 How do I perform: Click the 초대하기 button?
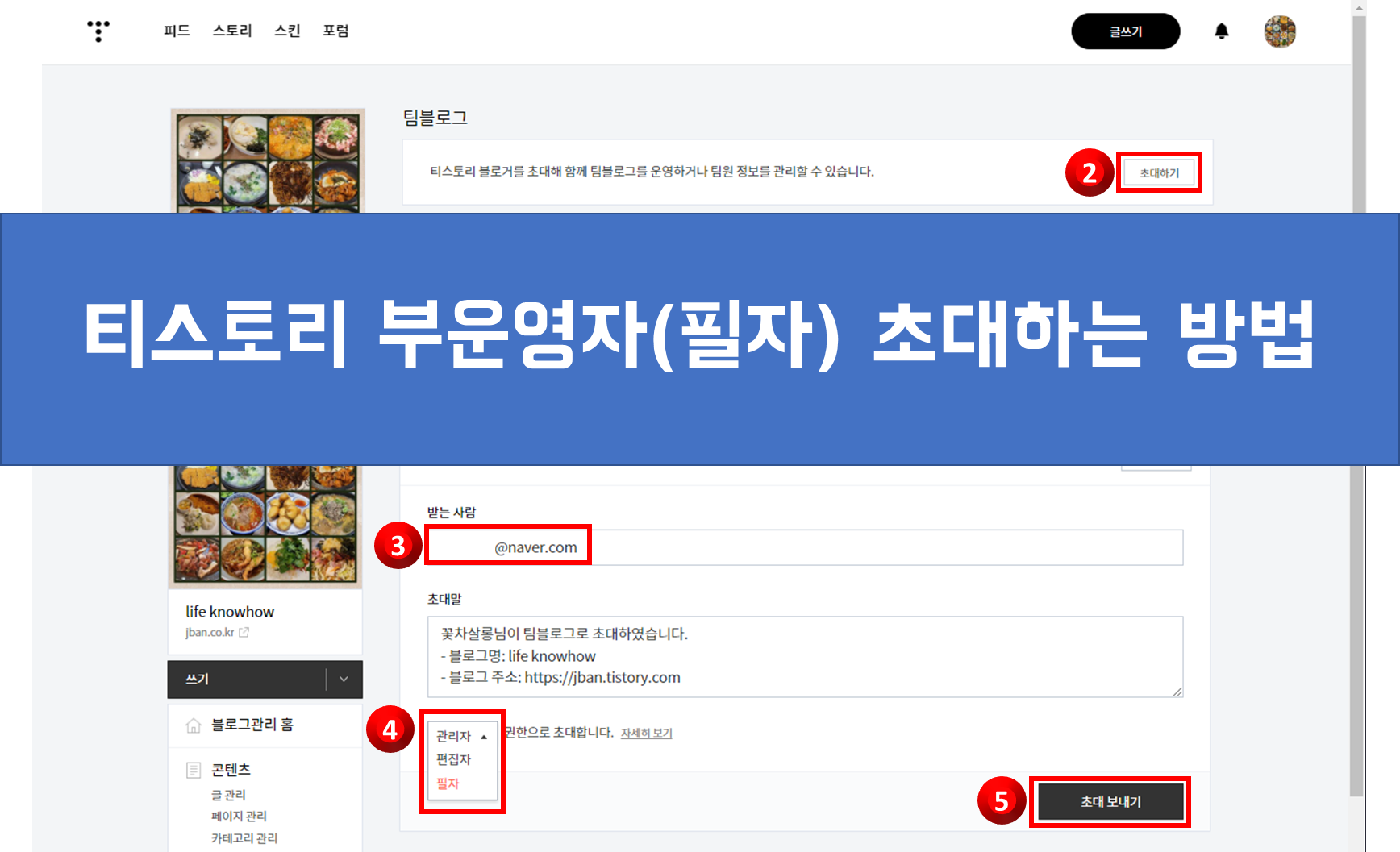pyautogui.click(x=1159, y=172)
